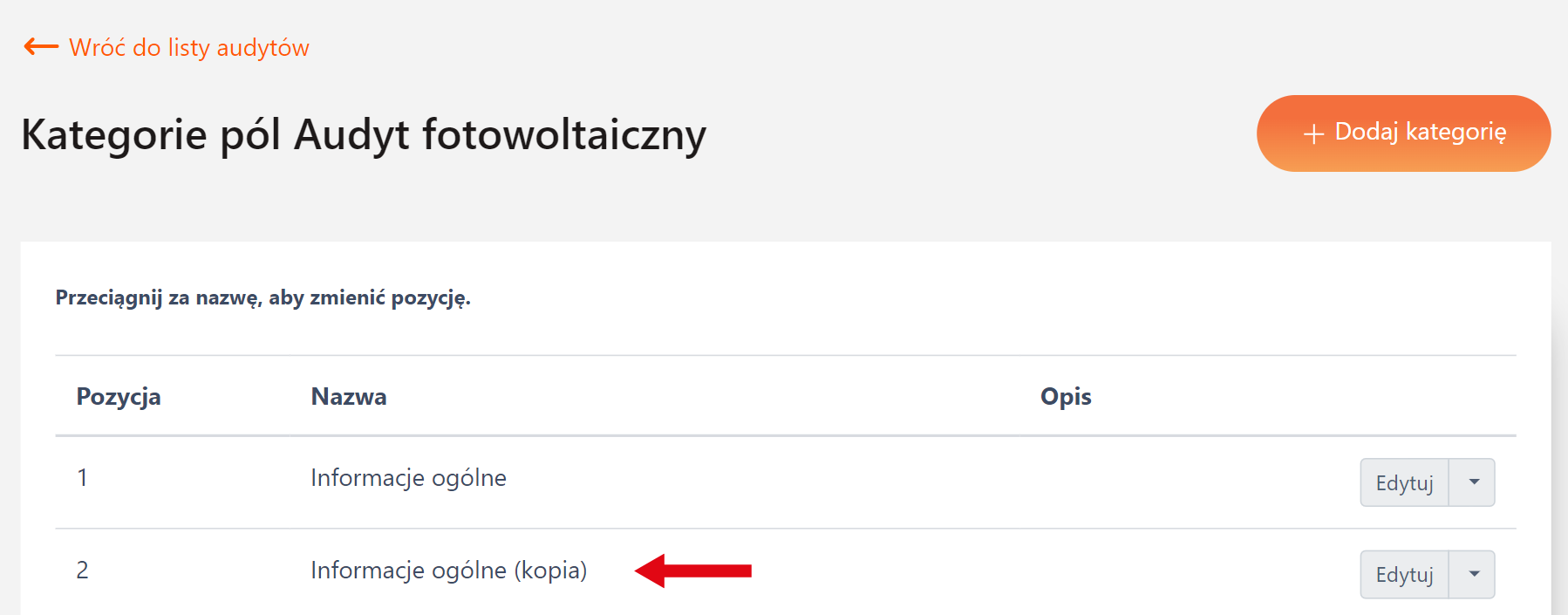This screenshot has width=1568, height=615.
Task: Click the empty Opis cell in the kopia row
Action: (x=1177, y=573)
